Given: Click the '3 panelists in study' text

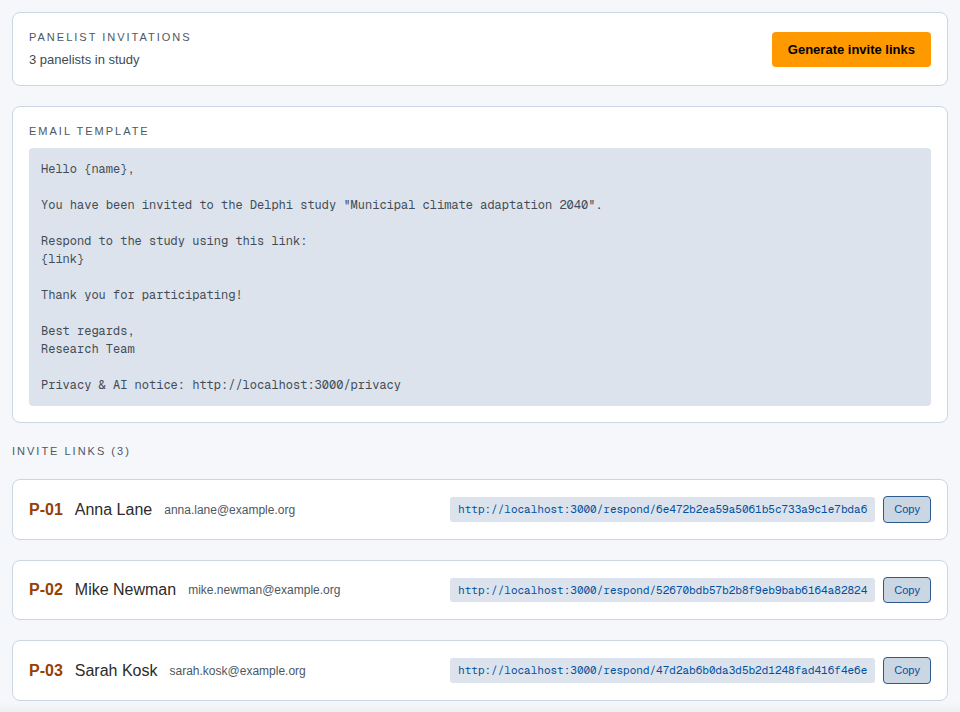Looking at the screenshot, I should point(84,60).
